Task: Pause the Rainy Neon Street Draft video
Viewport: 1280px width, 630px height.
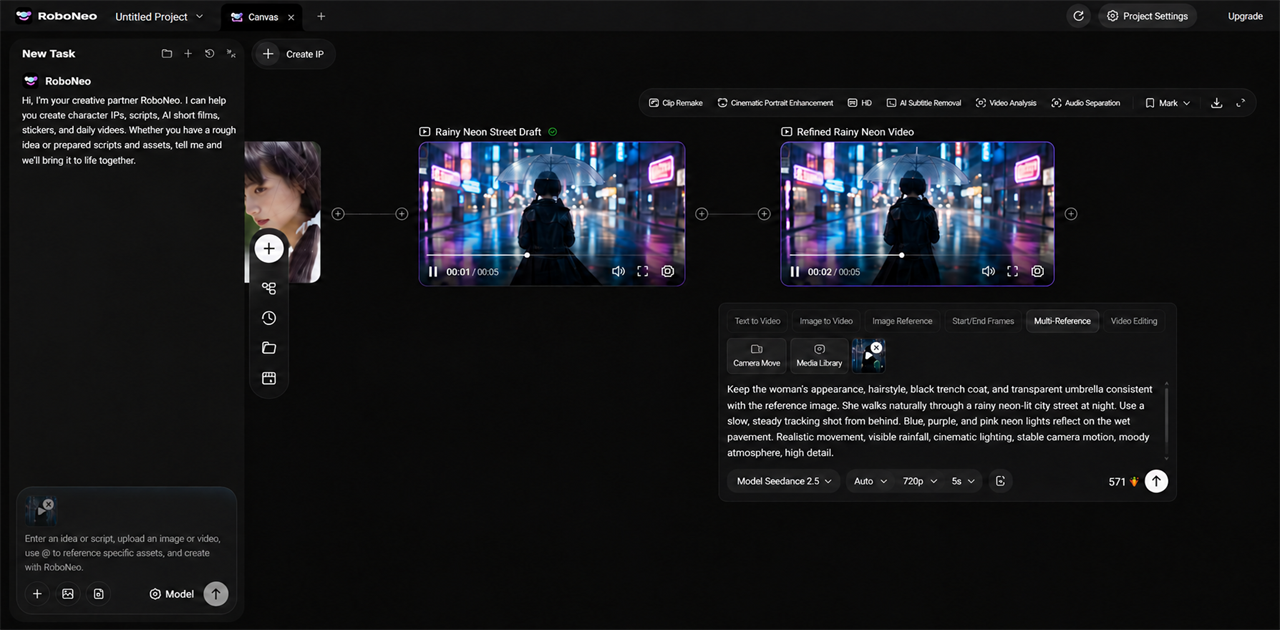Action: click(433, 271)
